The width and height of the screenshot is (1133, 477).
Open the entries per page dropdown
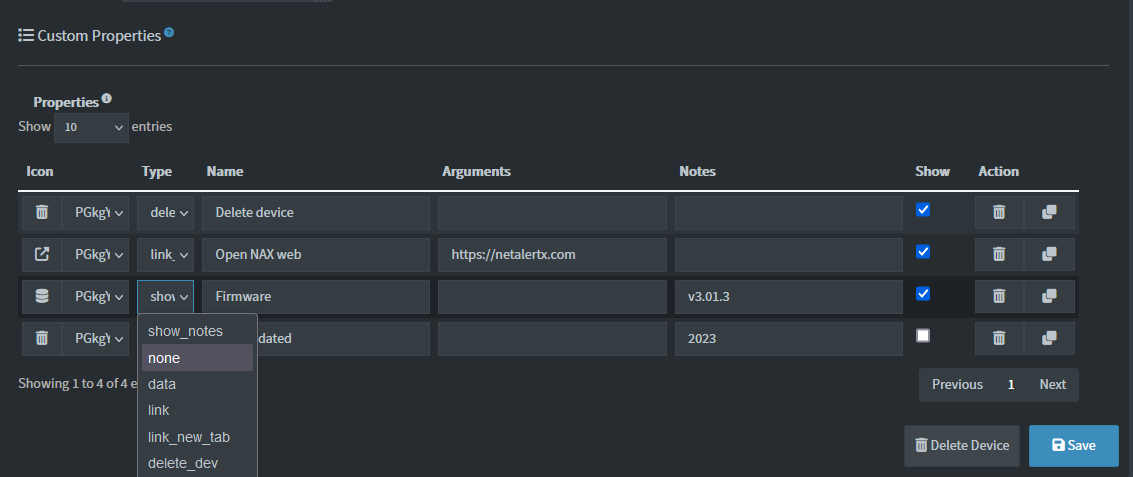point(91,128)
